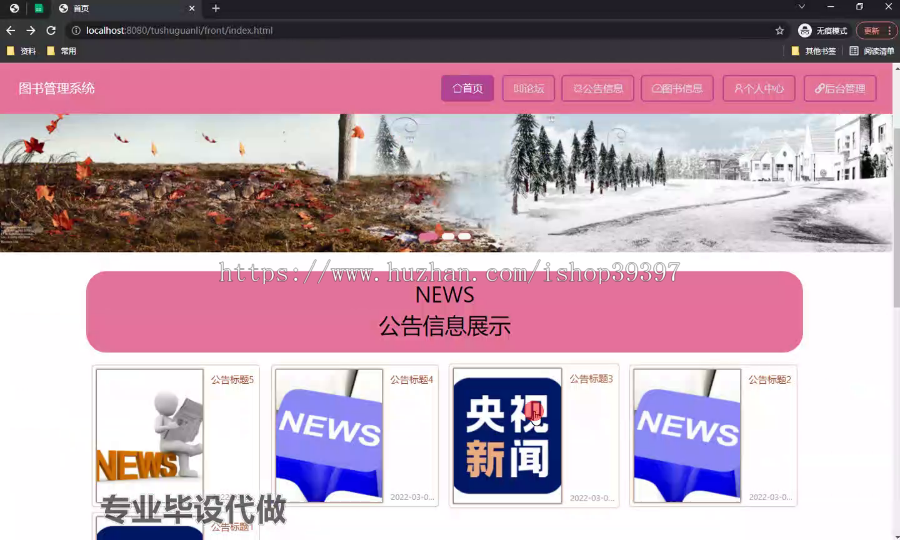Open 个人中心 menu item

coord(759,88)
